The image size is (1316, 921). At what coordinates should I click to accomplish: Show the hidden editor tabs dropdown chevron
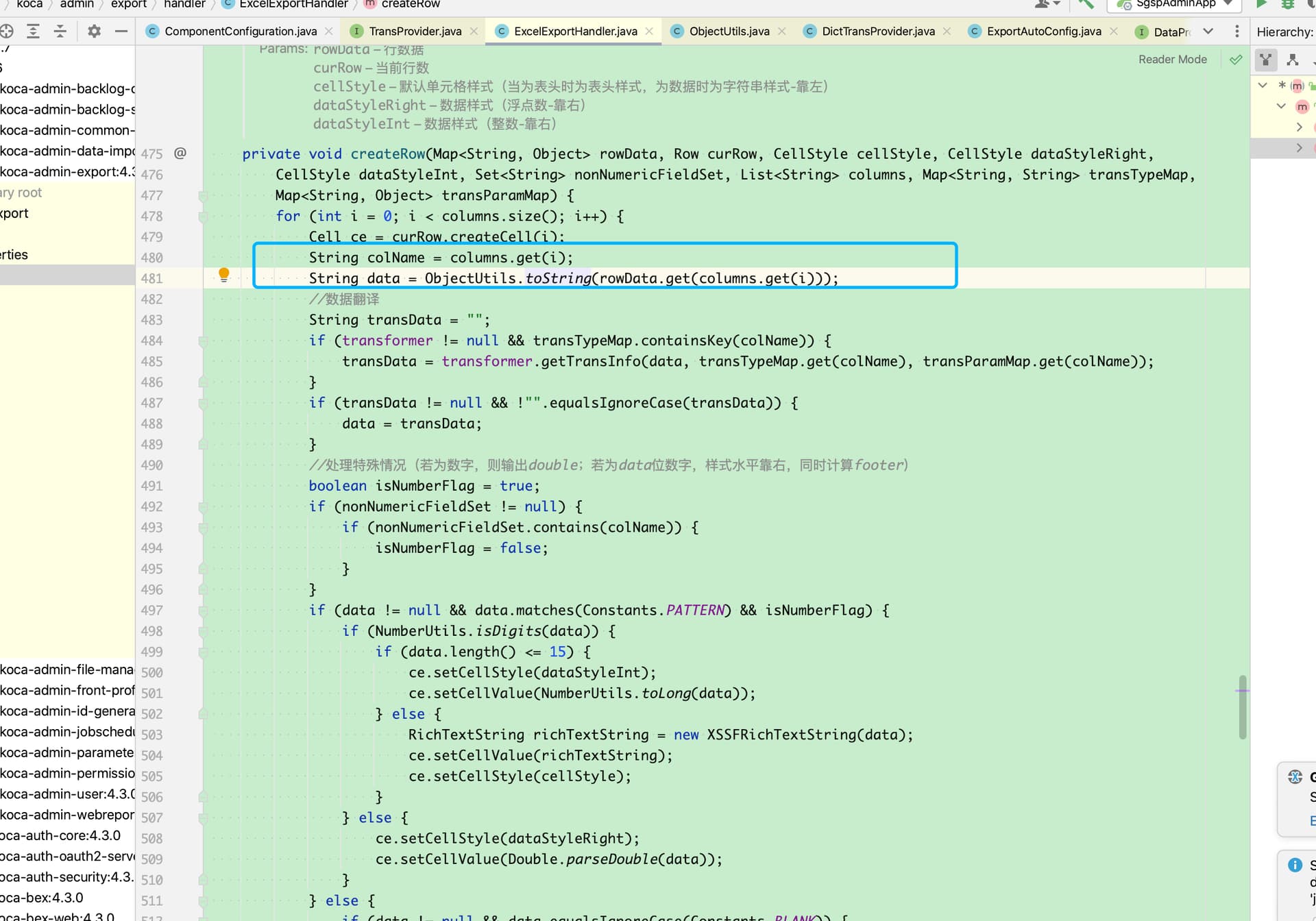[x=1208, y=32]
